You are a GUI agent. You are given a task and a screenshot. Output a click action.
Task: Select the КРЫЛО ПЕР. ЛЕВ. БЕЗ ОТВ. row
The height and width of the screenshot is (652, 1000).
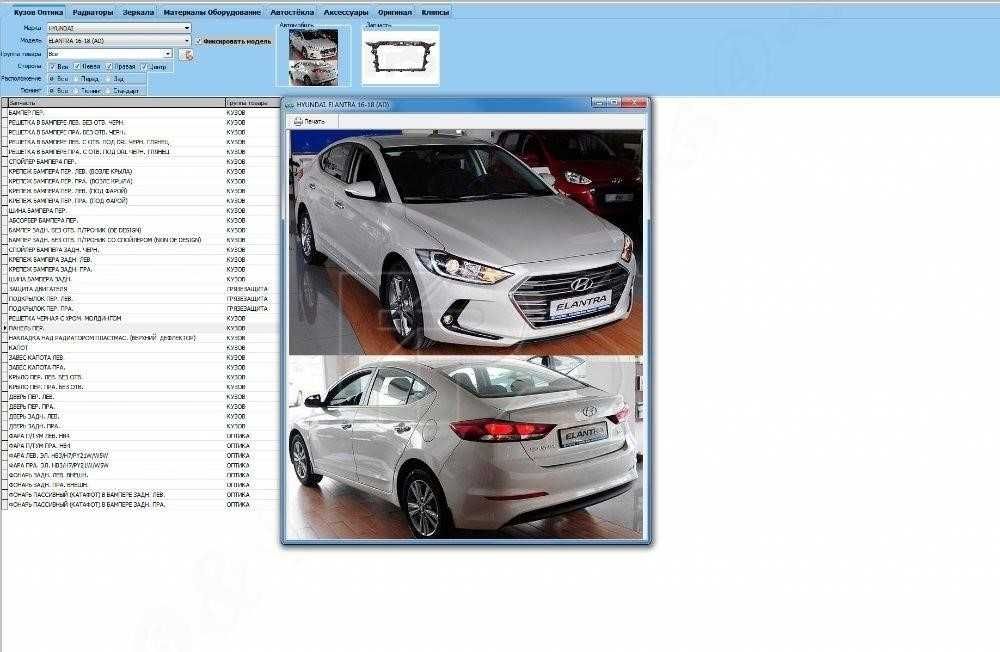point(143,377)
